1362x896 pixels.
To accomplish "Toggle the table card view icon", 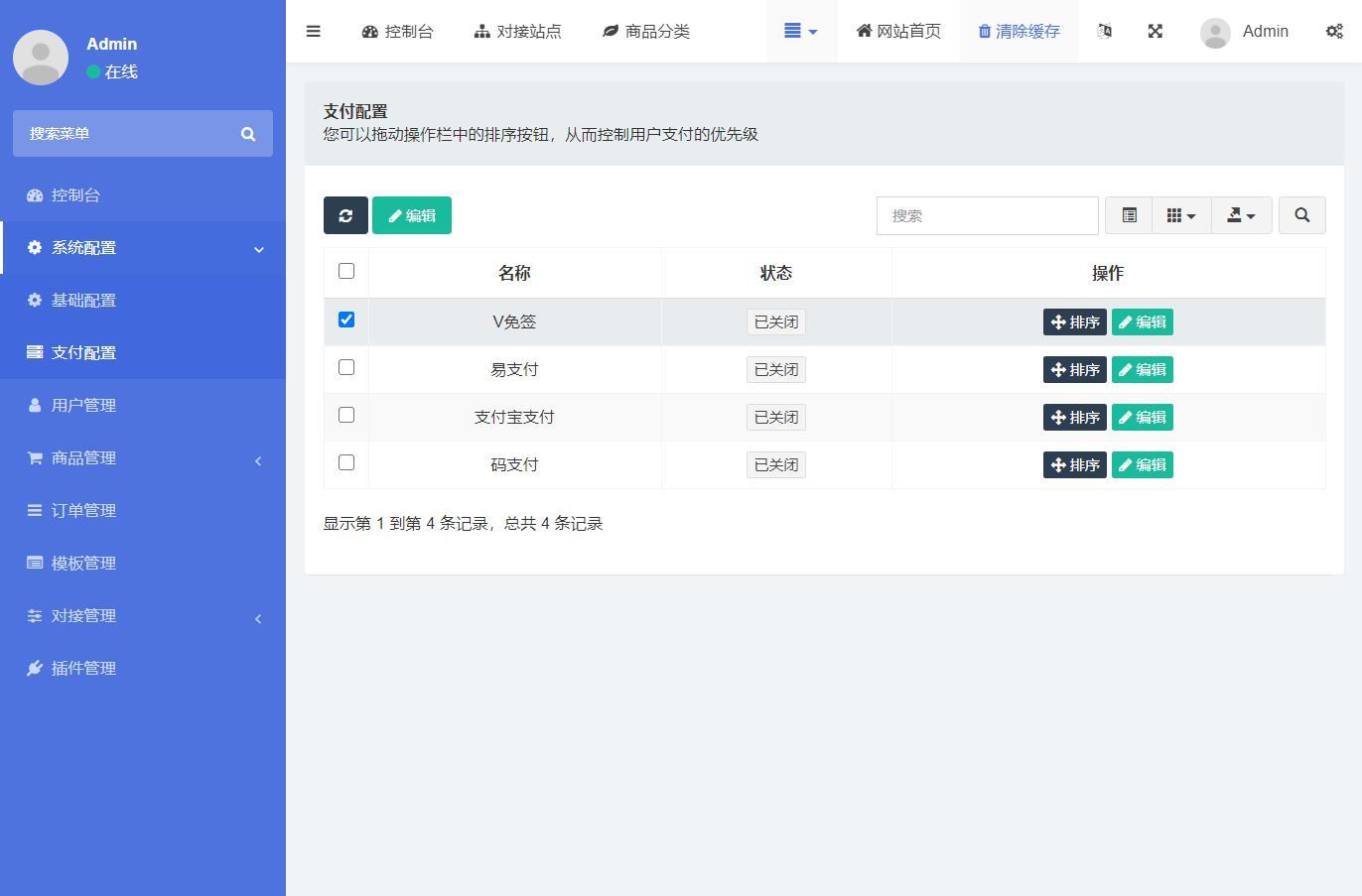I will click(1129, 215).
